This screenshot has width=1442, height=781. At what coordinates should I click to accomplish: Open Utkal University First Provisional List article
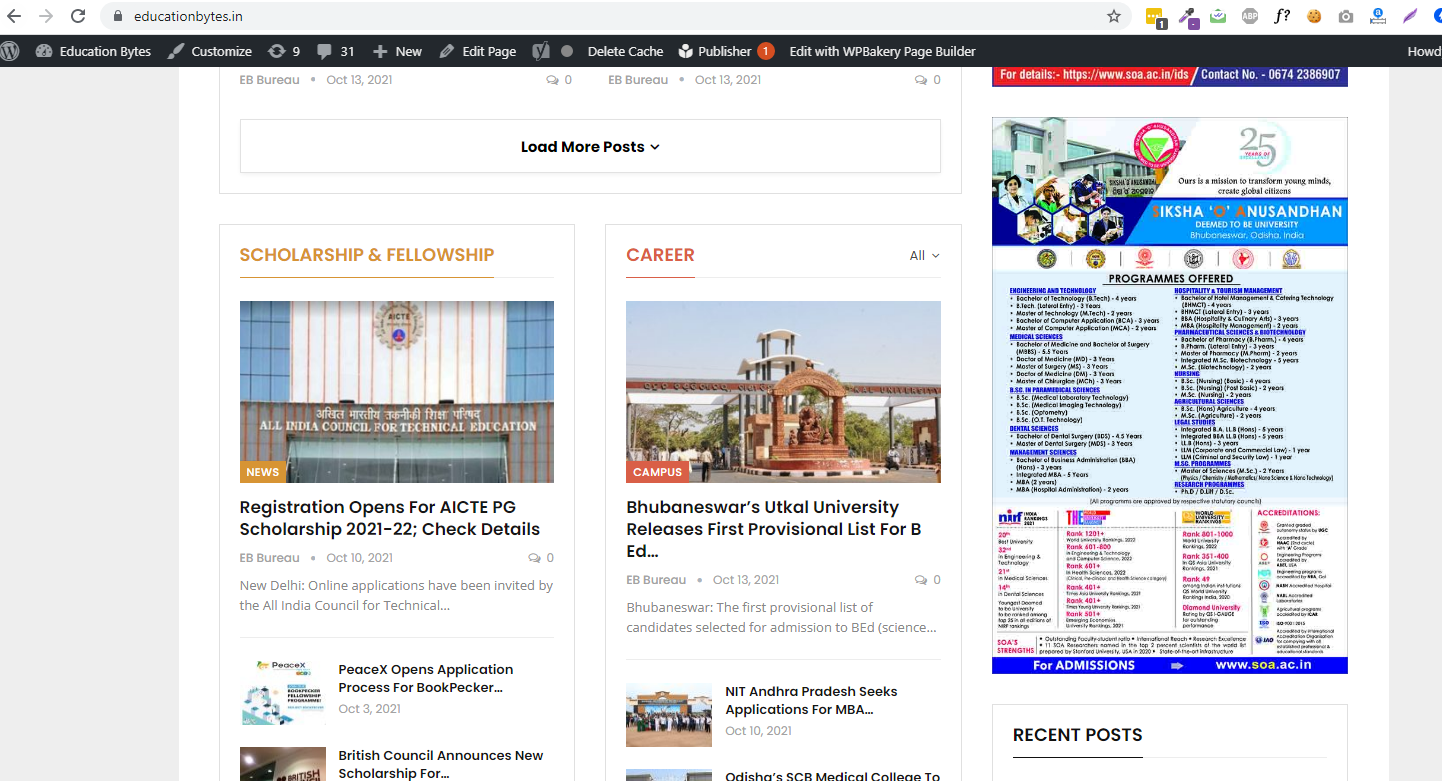pos(774,529)
